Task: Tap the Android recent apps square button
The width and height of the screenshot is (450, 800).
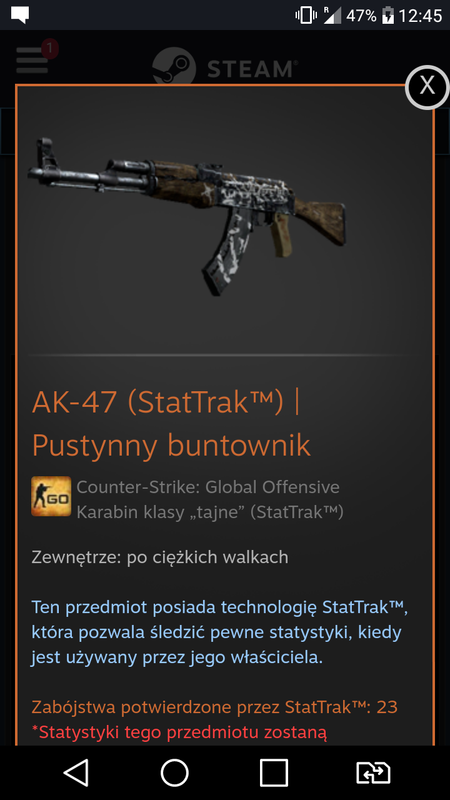Action: [273, 772]
